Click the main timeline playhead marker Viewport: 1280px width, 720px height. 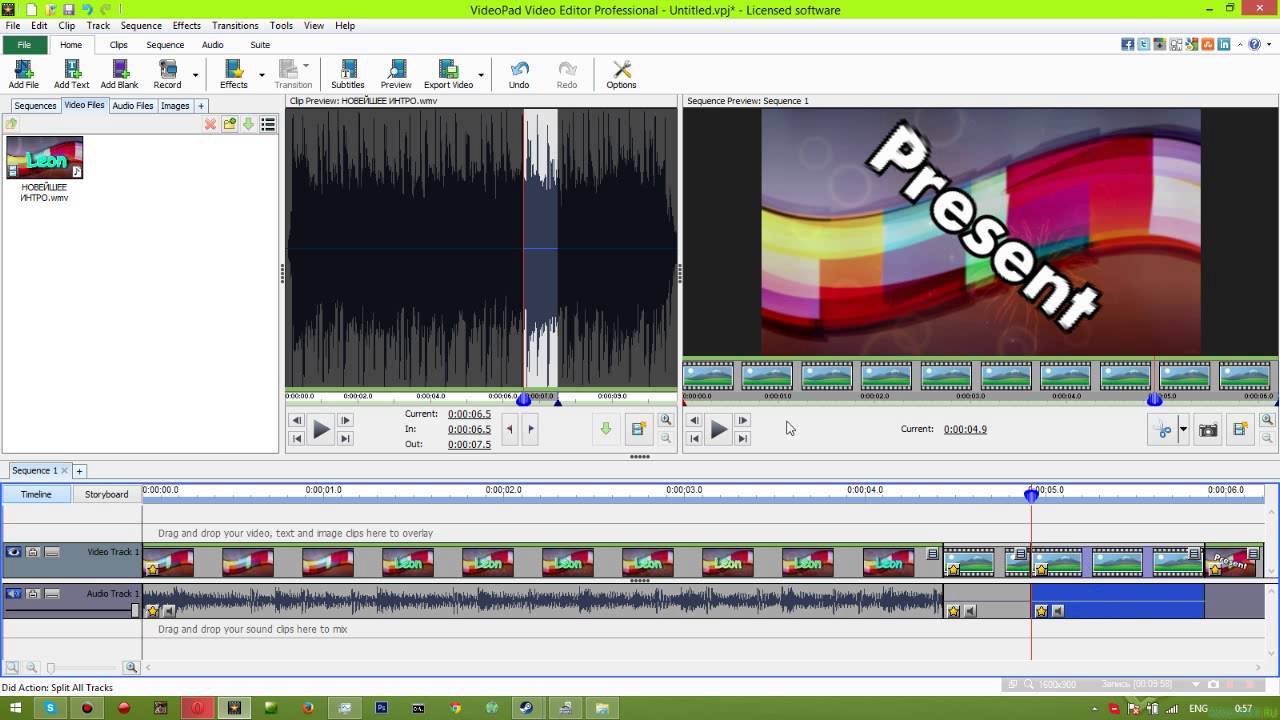tap(1031, 494)
